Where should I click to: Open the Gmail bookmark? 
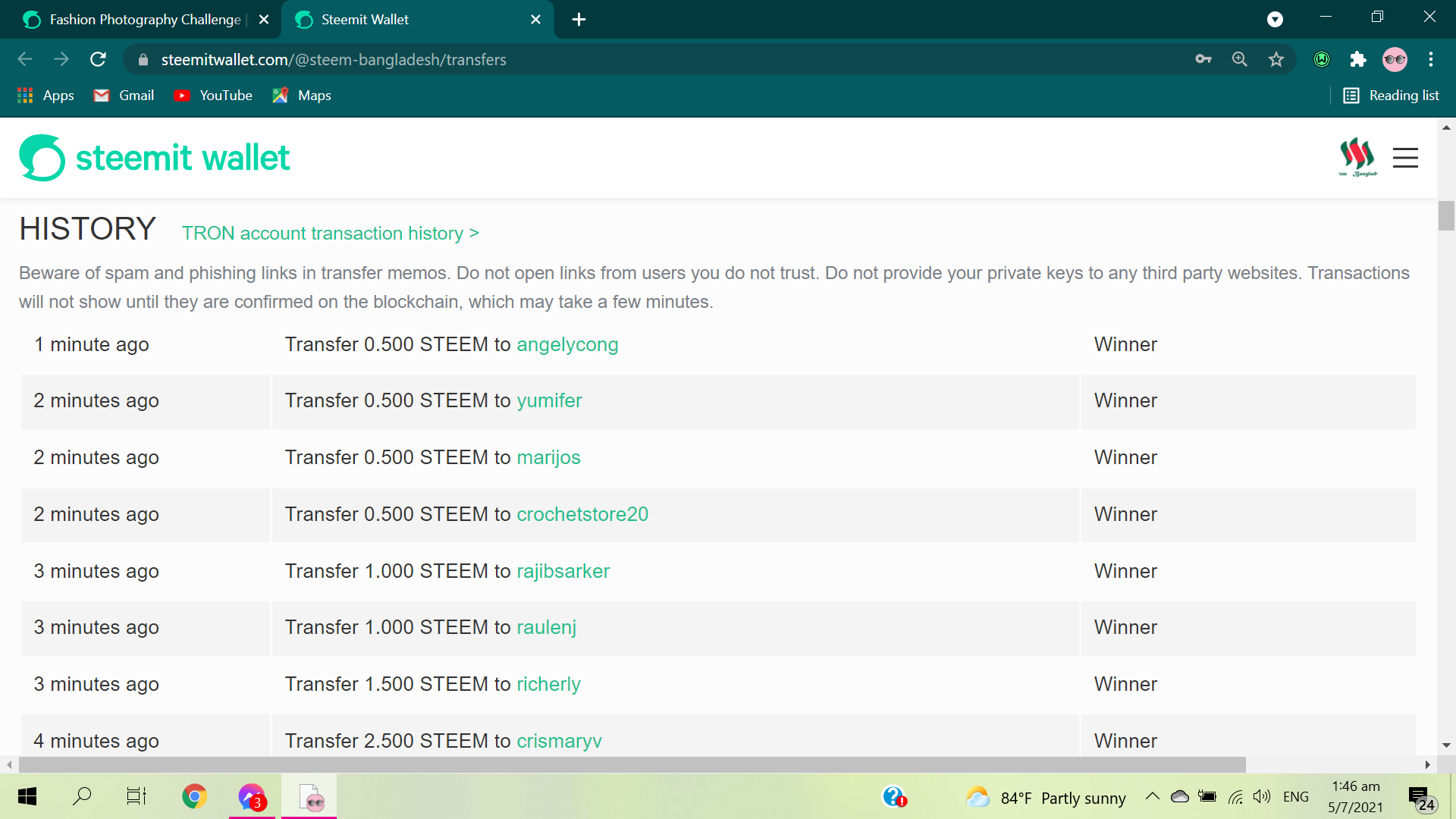click(x=124, y=96)
